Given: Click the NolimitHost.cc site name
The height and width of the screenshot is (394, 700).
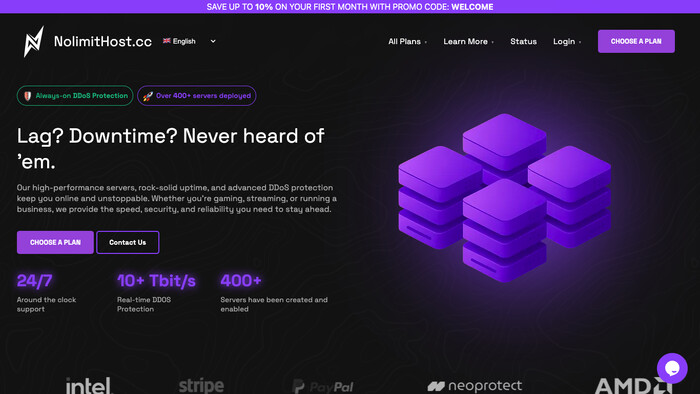Looking at the screenshot, I should click(103, 41).
